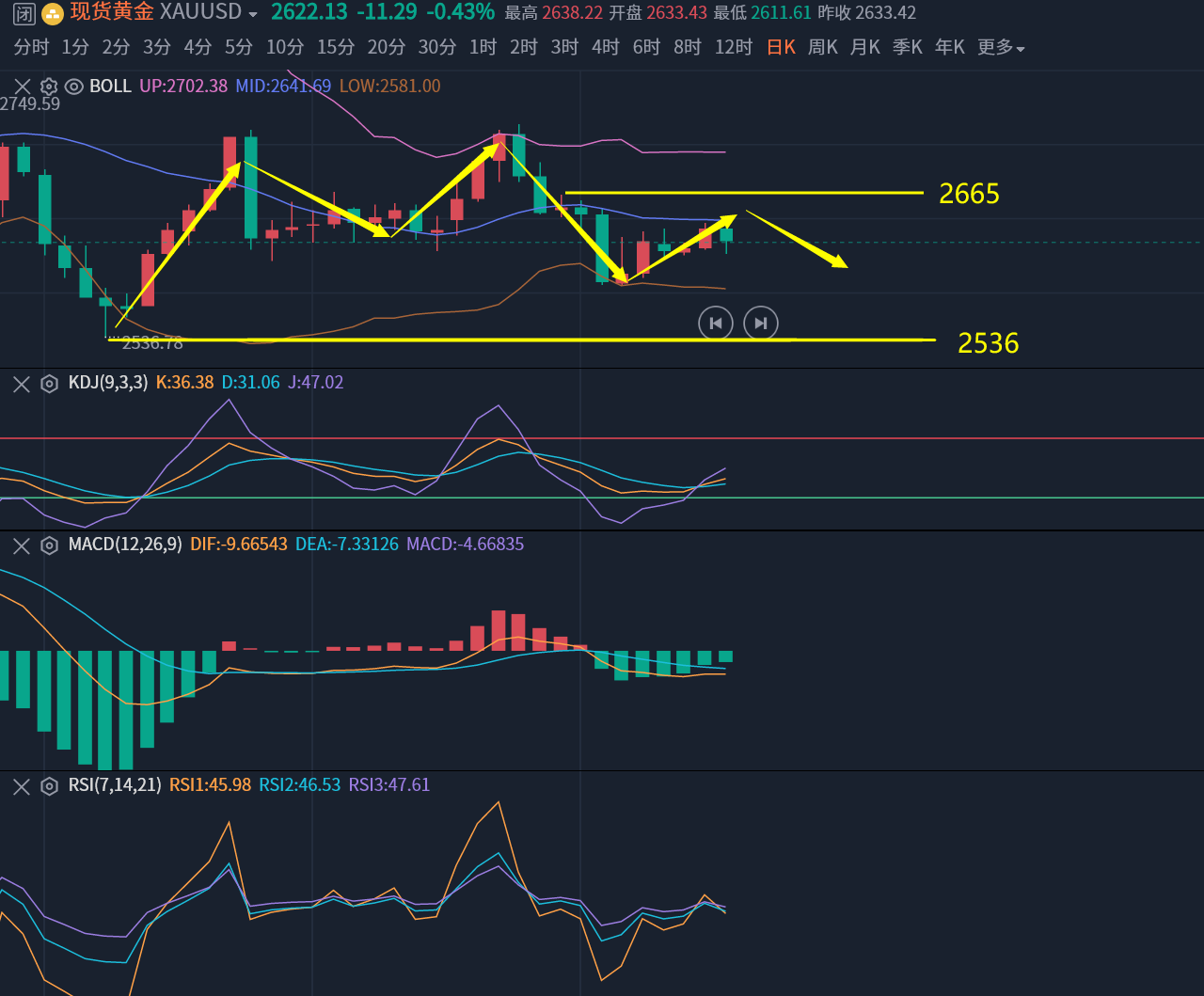Step to next candle on chart
Image resolution: width=1204 pixels, height=996 pixels.
tap(760, 324)
